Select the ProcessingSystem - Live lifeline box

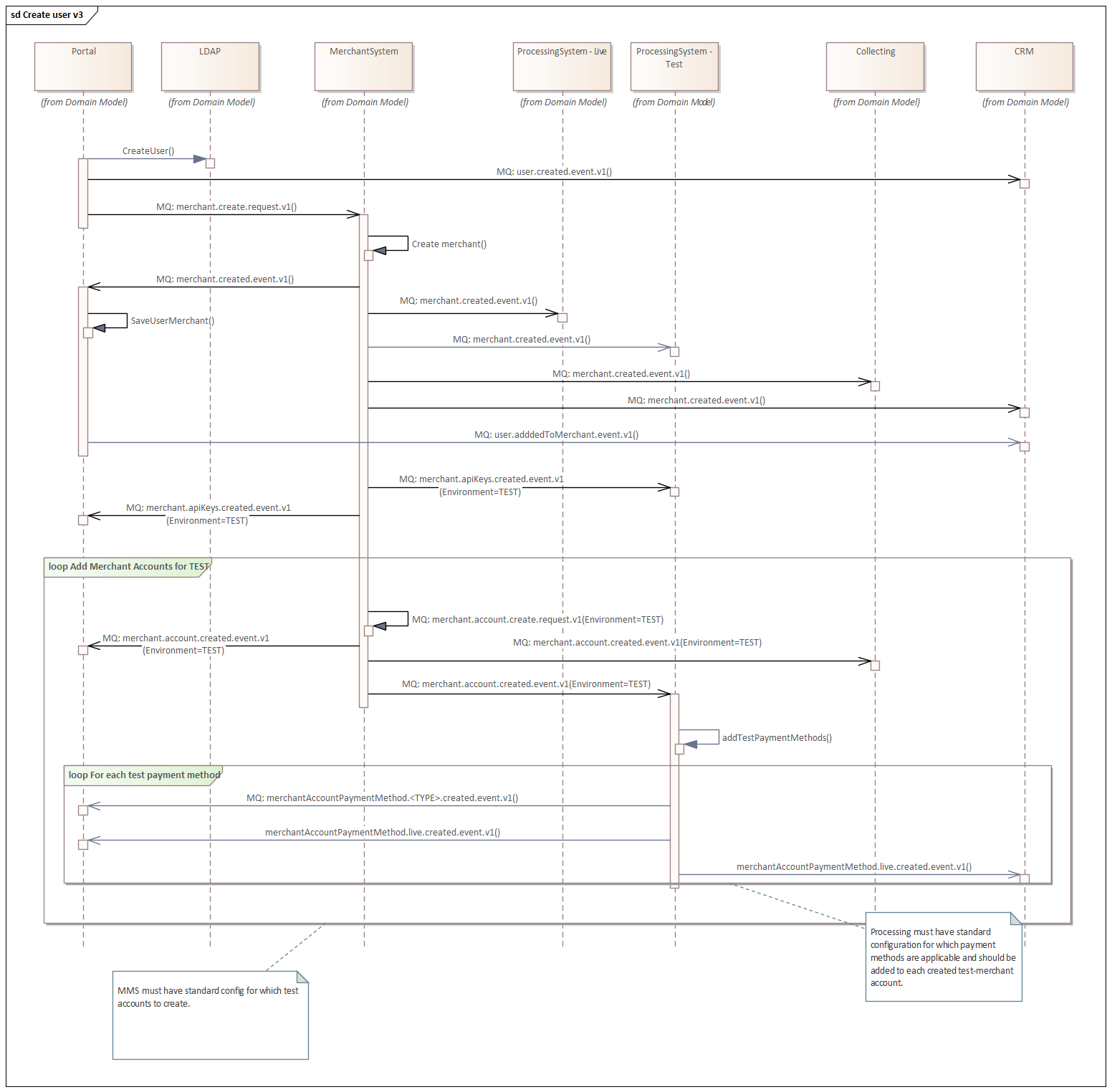point(562,66)
